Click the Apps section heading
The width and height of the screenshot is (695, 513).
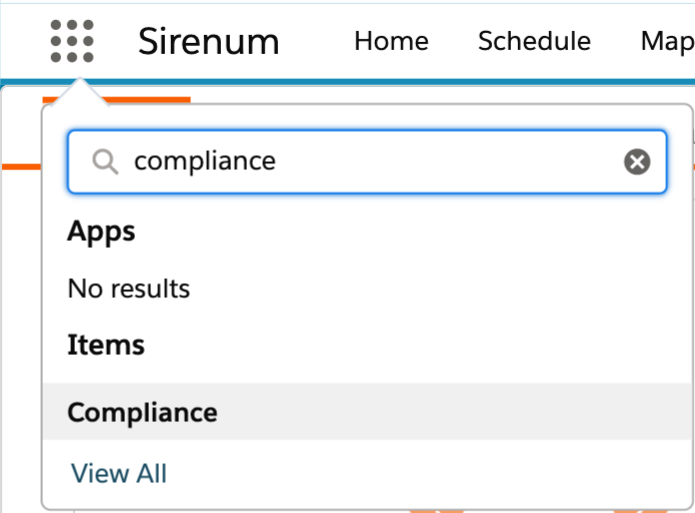(x=101, y=232)
